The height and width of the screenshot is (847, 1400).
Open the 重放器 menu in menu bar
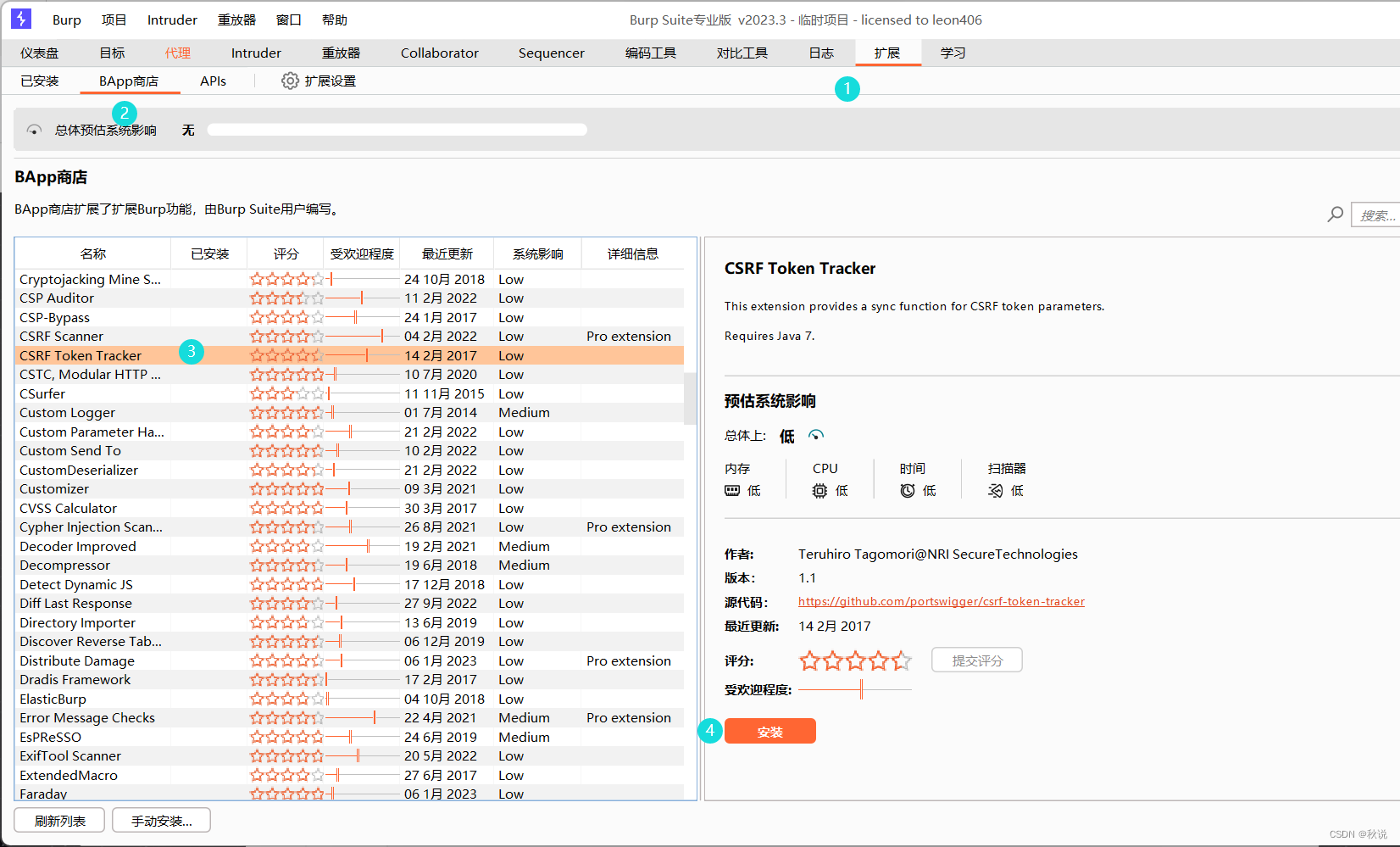(x=236, y=20)
